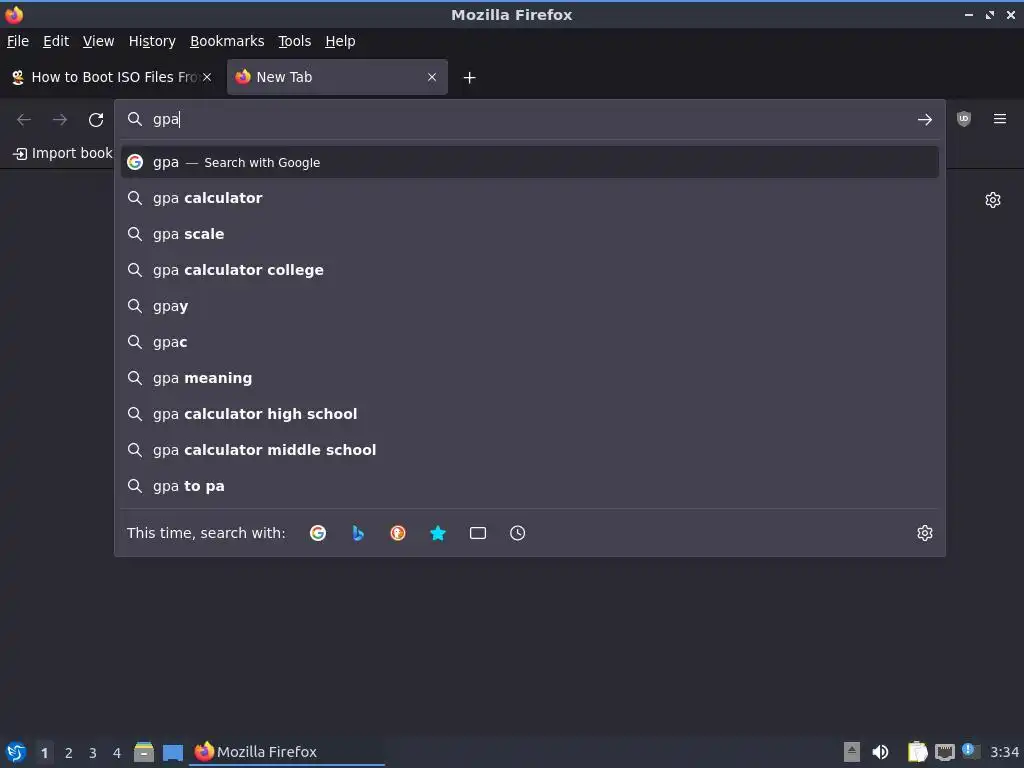This screenshot has height=768, width=1024.
Task: Click the Firefox window menu icon in title bar
Action: click(x=14, y=14)
